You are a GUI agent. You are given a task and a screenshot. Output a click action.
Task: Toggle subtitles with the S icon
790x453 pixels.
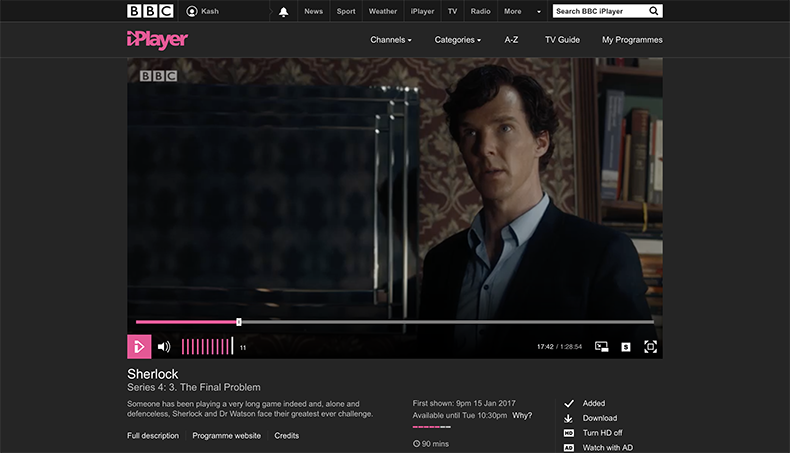pos(626,347)
